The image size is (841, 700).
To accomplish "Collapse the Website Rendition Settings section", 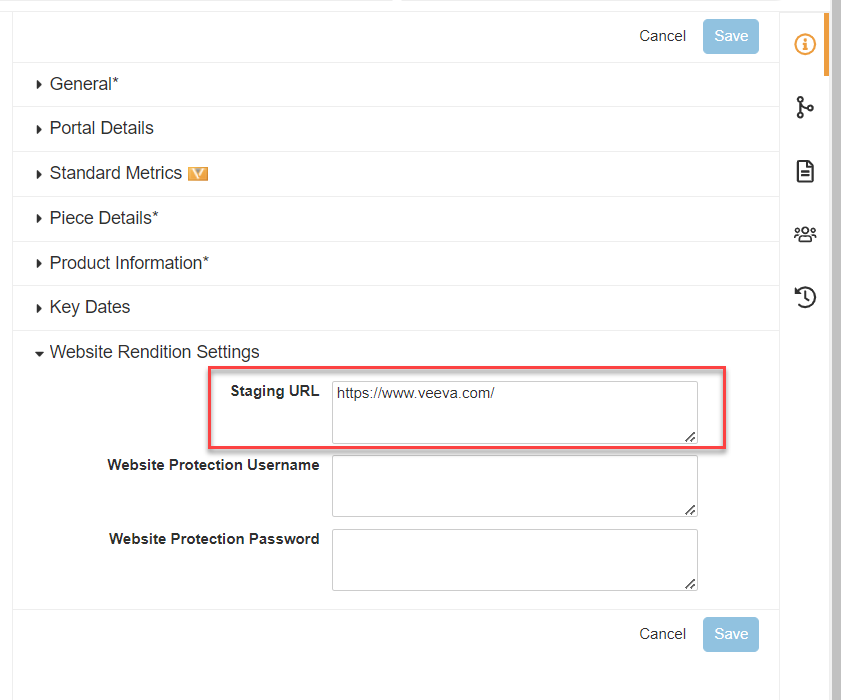I will pyautogui.click(x=154, y=352).
